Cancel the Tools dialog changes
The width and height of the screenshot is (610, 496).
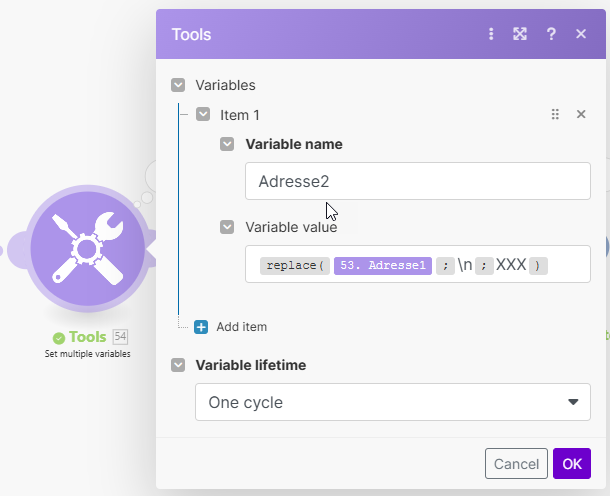516,464
